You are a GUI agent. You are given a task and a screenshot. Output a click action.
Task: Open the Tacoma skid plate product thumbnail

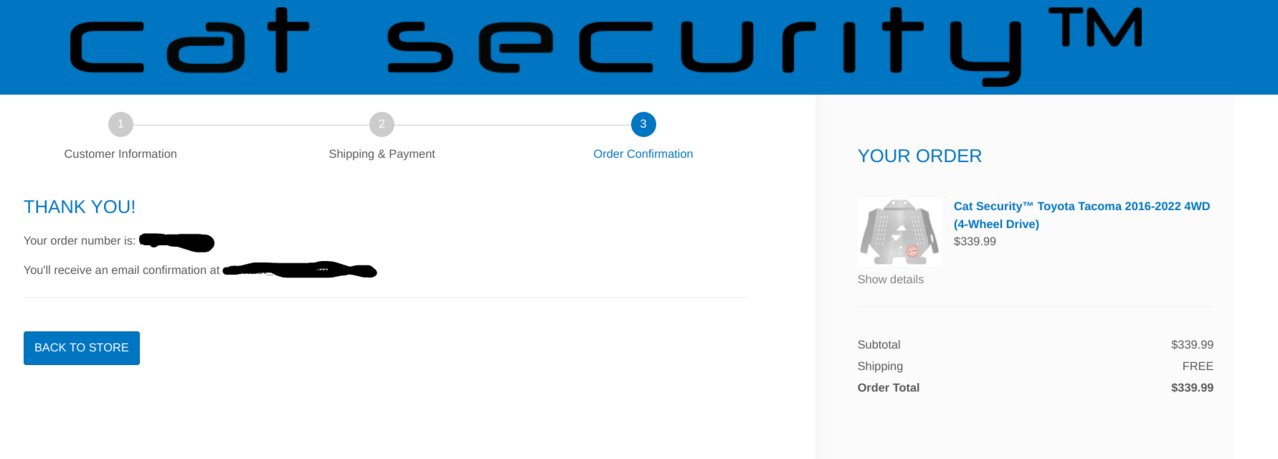(x=899, y=231)
